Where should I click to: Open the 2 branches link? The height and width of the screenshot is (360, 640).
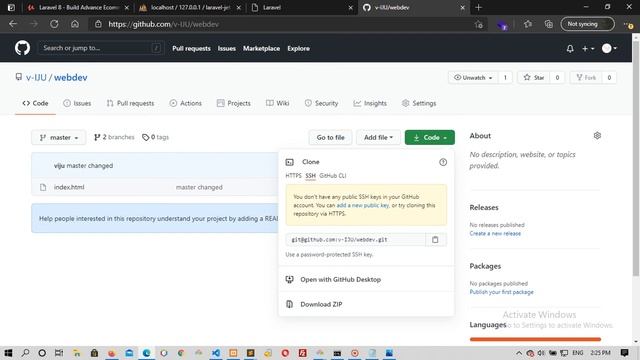(x=114, y=137)
